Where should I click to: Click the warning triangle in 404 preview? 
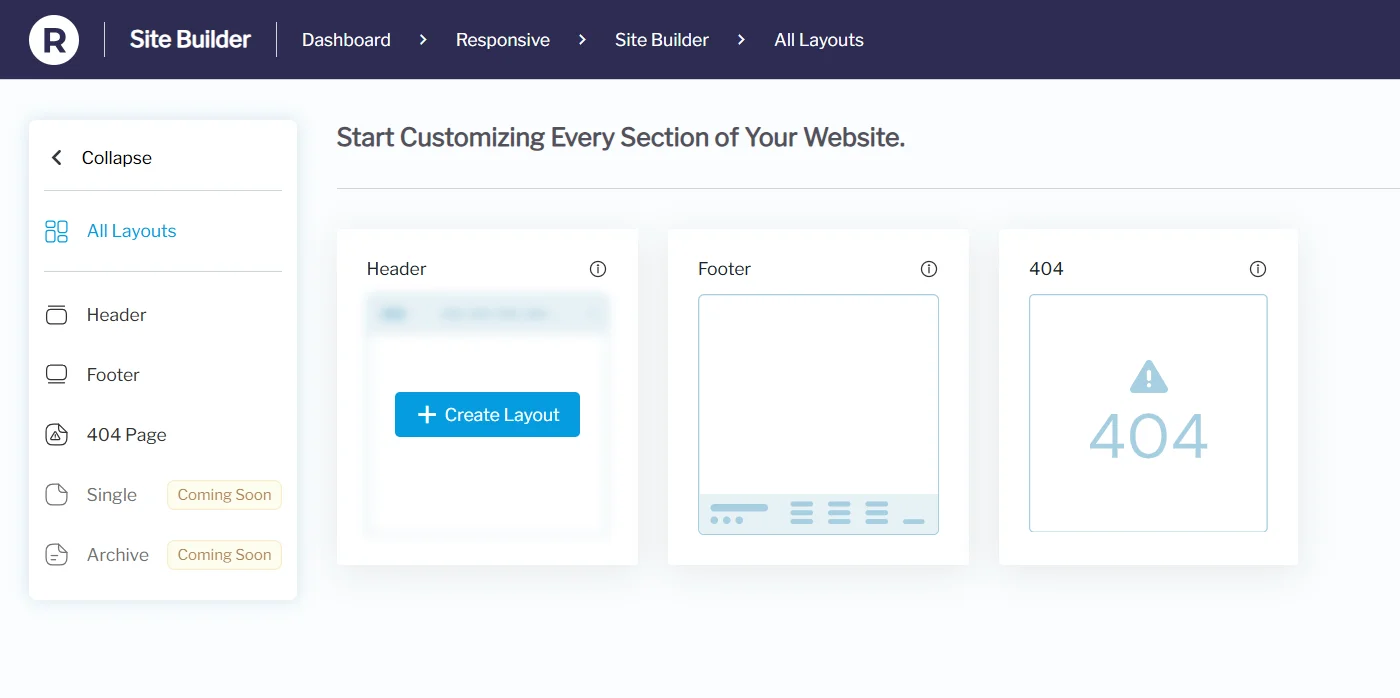click(x=1149, y=377)
